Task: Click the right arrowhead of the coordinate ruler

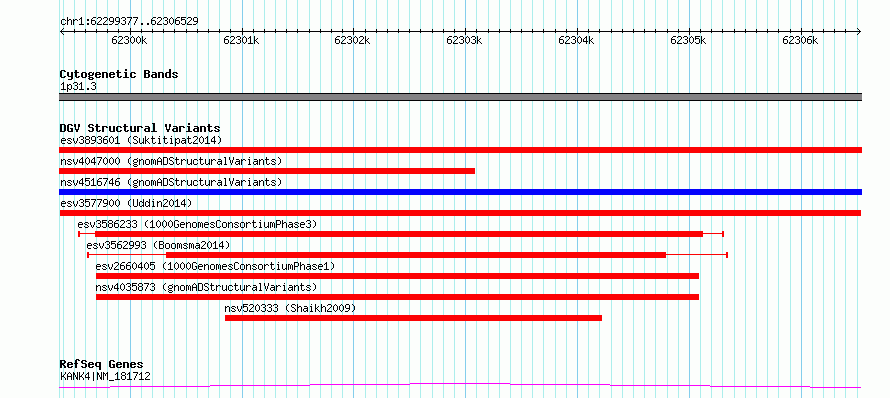Action: click(x=859, y=32)
